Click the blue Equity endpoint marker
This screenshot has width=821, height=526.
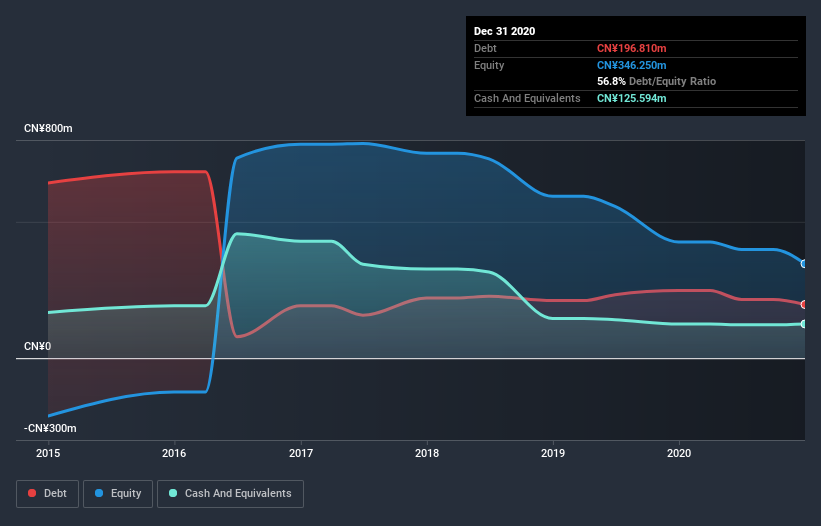[804, 264]
